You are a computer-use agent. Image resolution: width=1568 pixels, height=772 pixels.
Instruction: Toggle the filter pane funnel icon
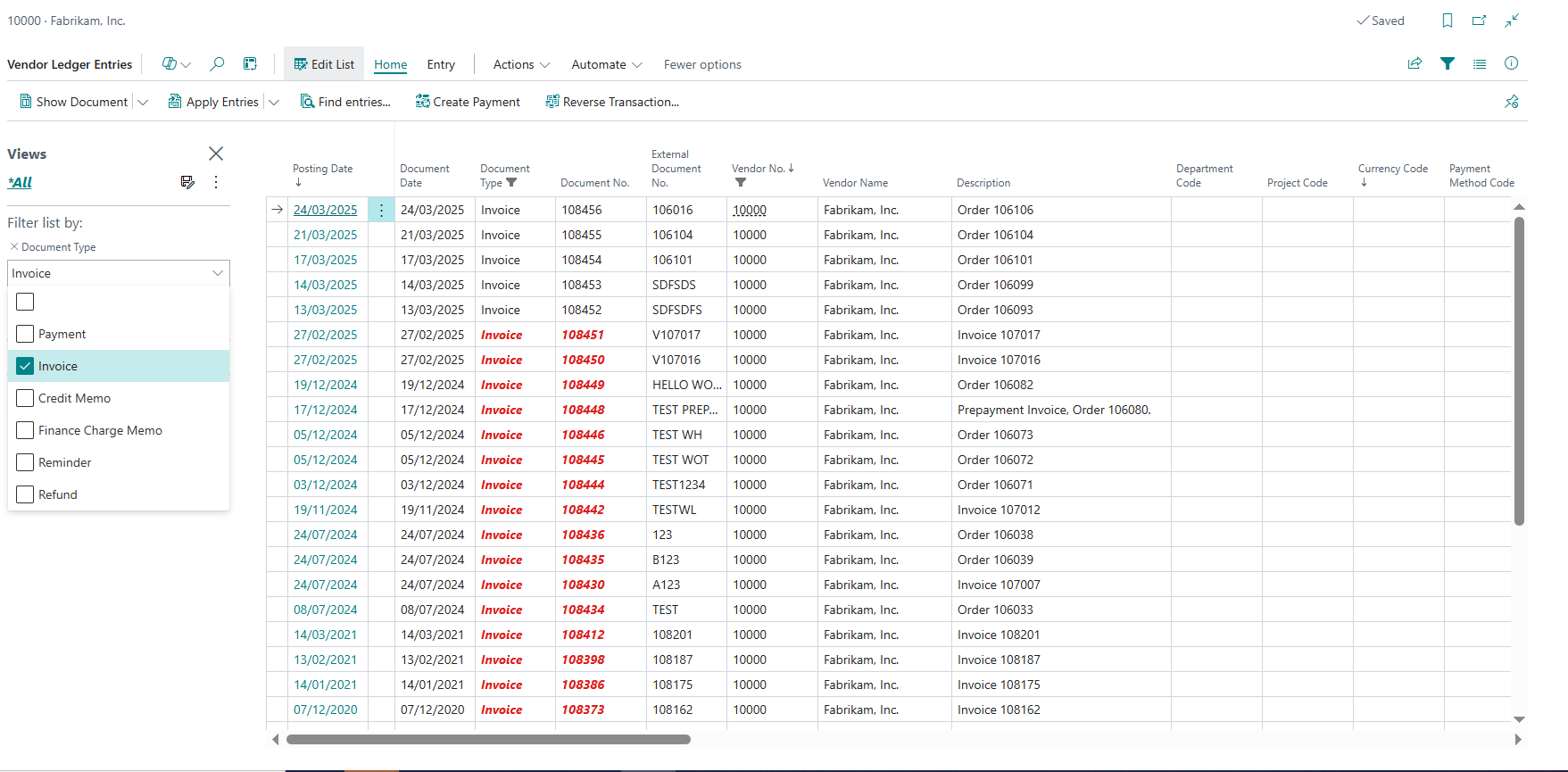(x=1448, y=63)
